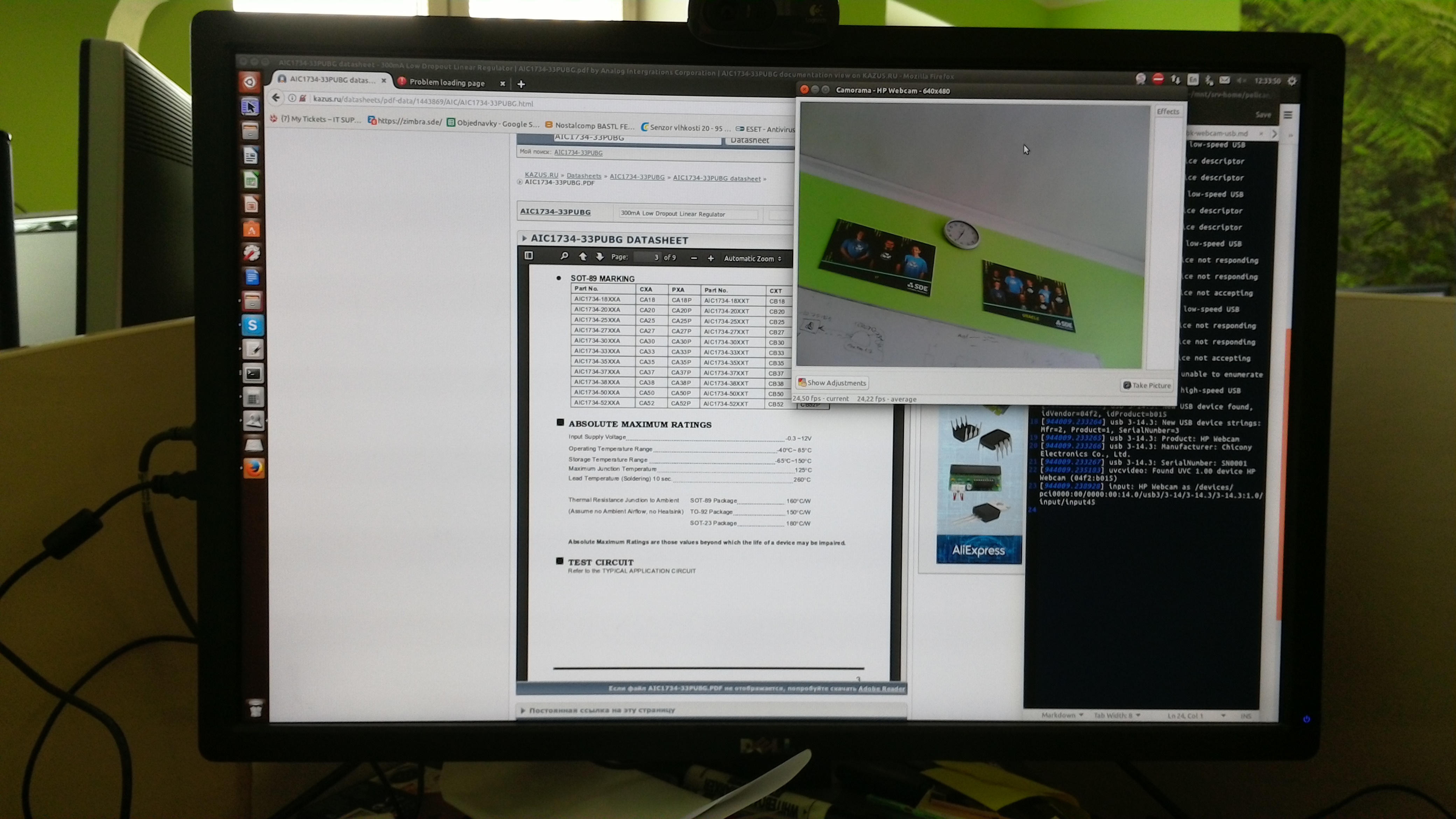This screenshot has width=1456, height=819.
Task: Open the Effects panel in Camorama
Action: tap(1168, 111)
